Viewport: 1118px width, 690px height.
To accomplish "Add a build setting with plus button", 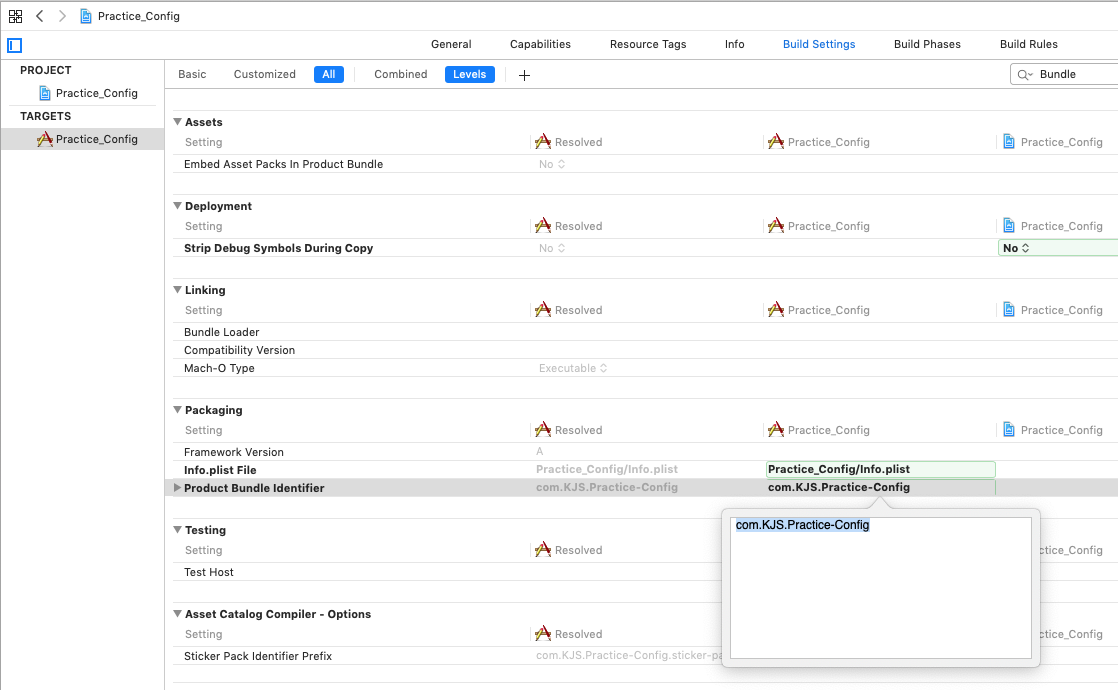I will (x=524, y=75).
